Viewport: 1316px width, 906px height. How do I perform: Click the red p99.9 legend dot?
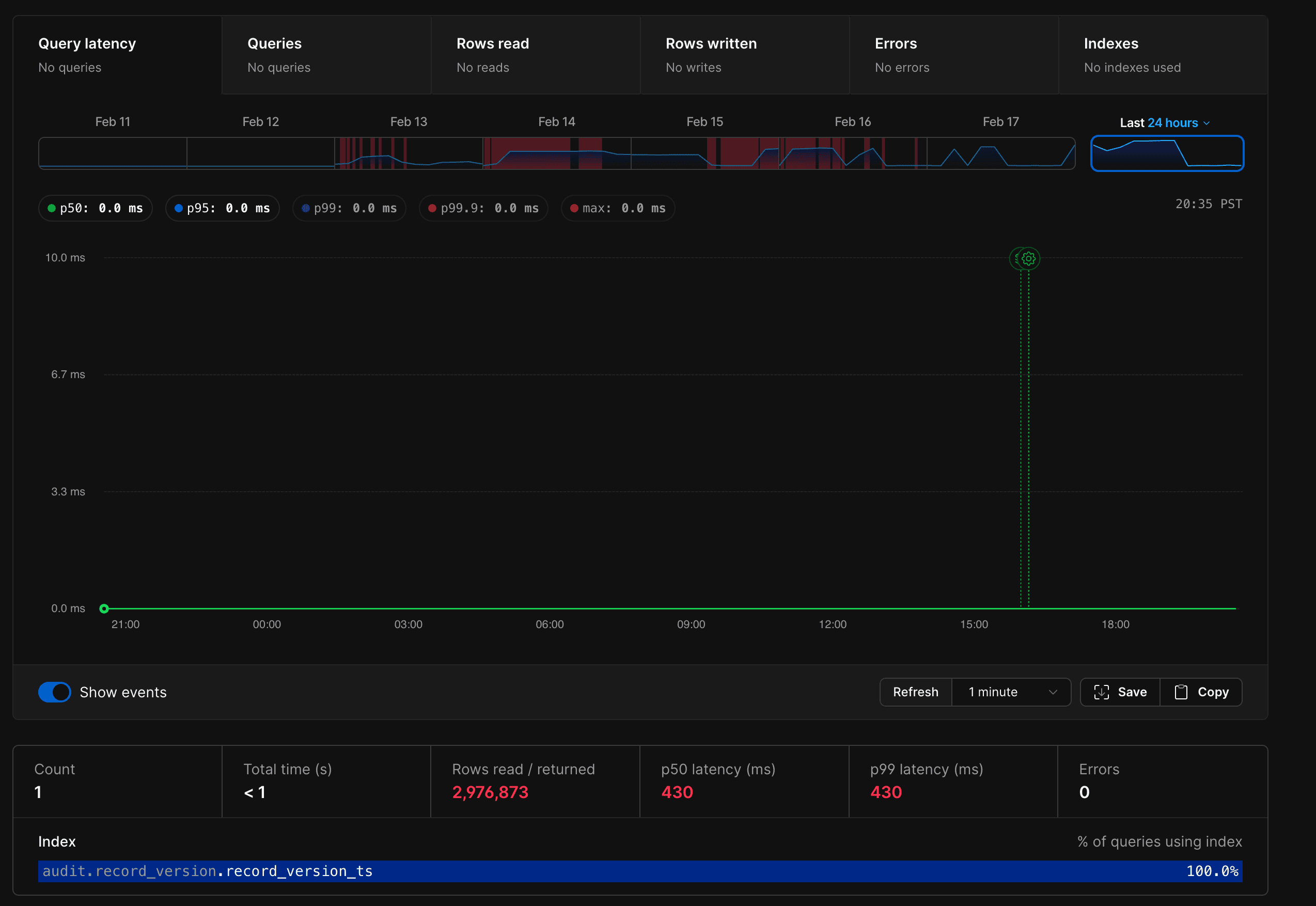(x=432, y=208)
